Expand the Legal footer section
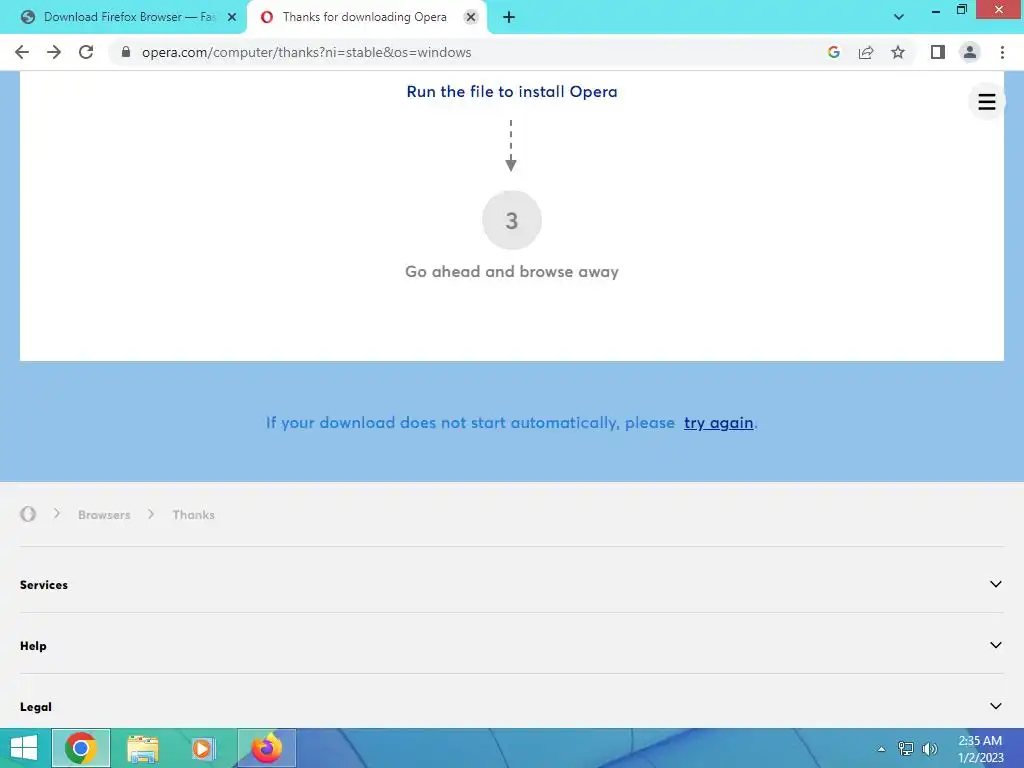This screenshot has height=768, width=1024. 511,706
